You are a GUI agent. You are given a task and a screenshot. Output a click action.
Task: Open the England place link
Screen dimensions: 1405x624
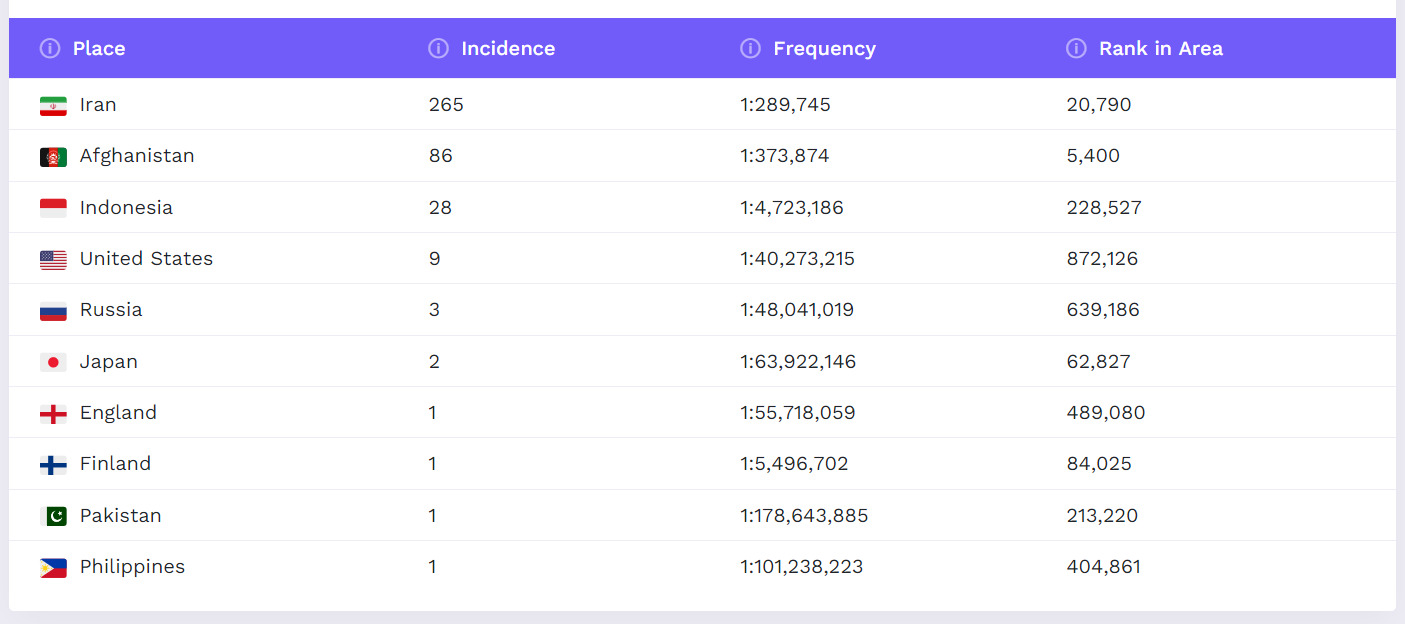[118, 413]
